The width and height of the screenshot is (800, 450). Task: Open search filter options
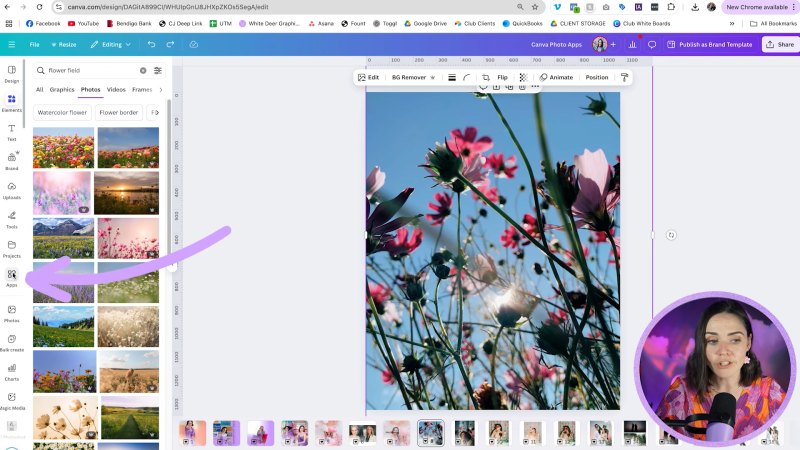point(158,70)
